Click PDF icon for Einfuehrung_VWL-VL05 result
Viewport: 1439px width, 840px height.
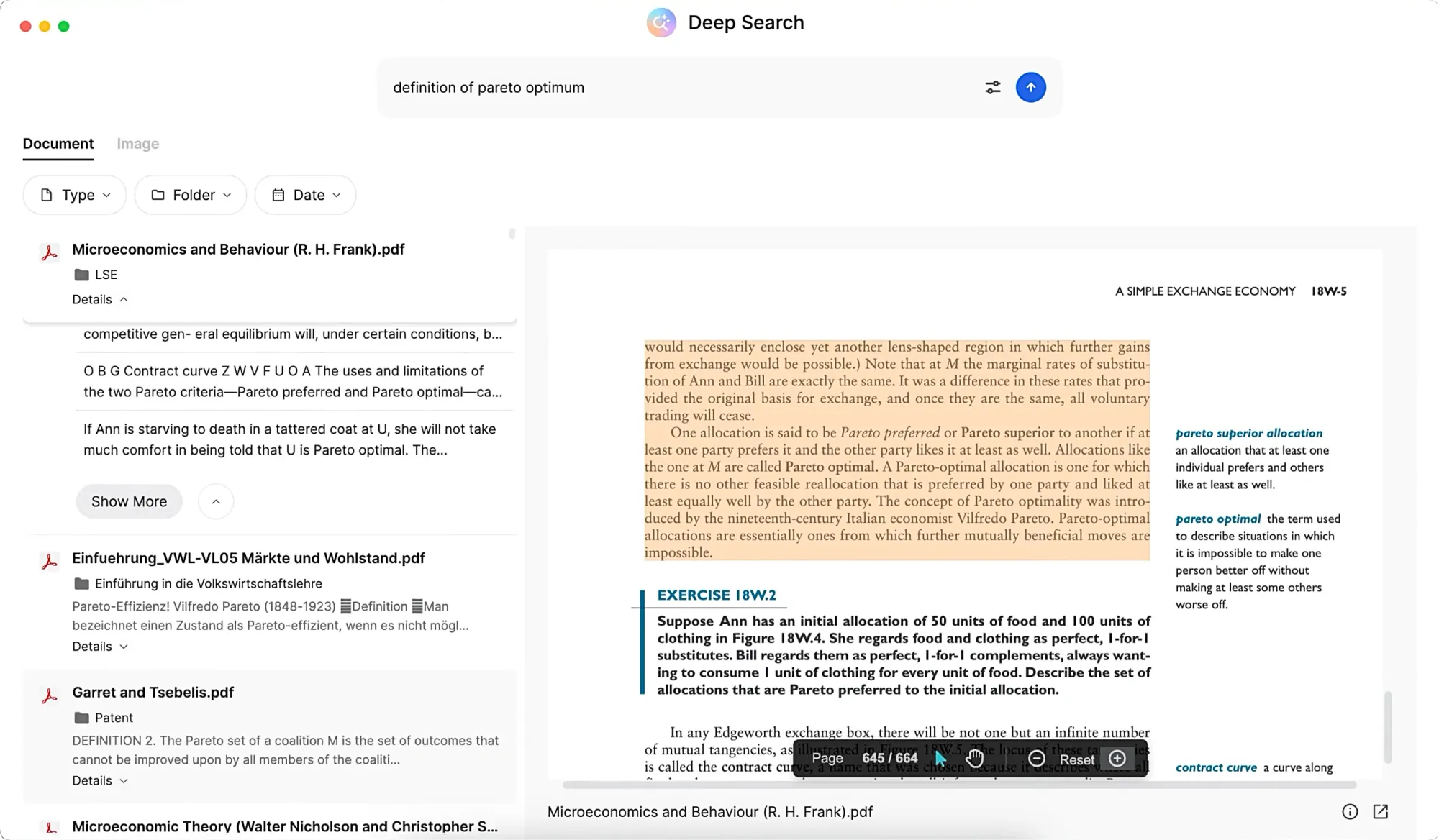tap(49, 562)
